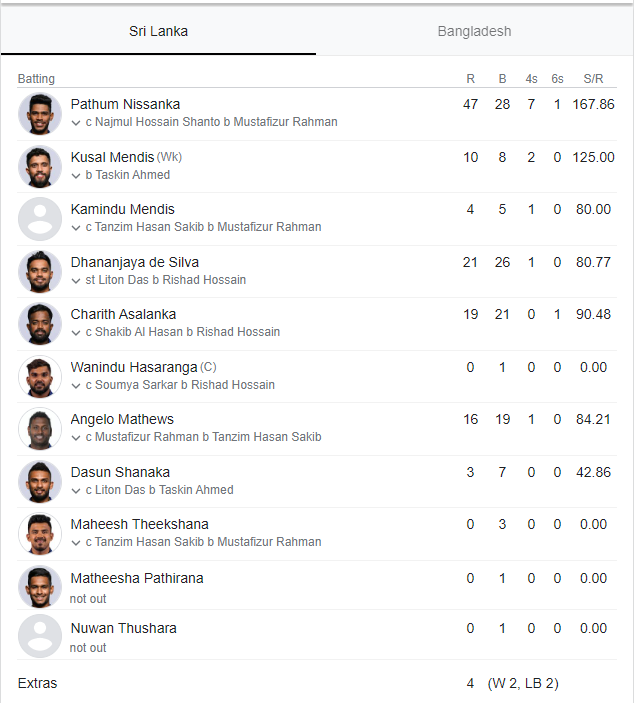Click Maheesh Theekshana's player photo
Screen dimensions: 634x703
click(x=40, y=534)
